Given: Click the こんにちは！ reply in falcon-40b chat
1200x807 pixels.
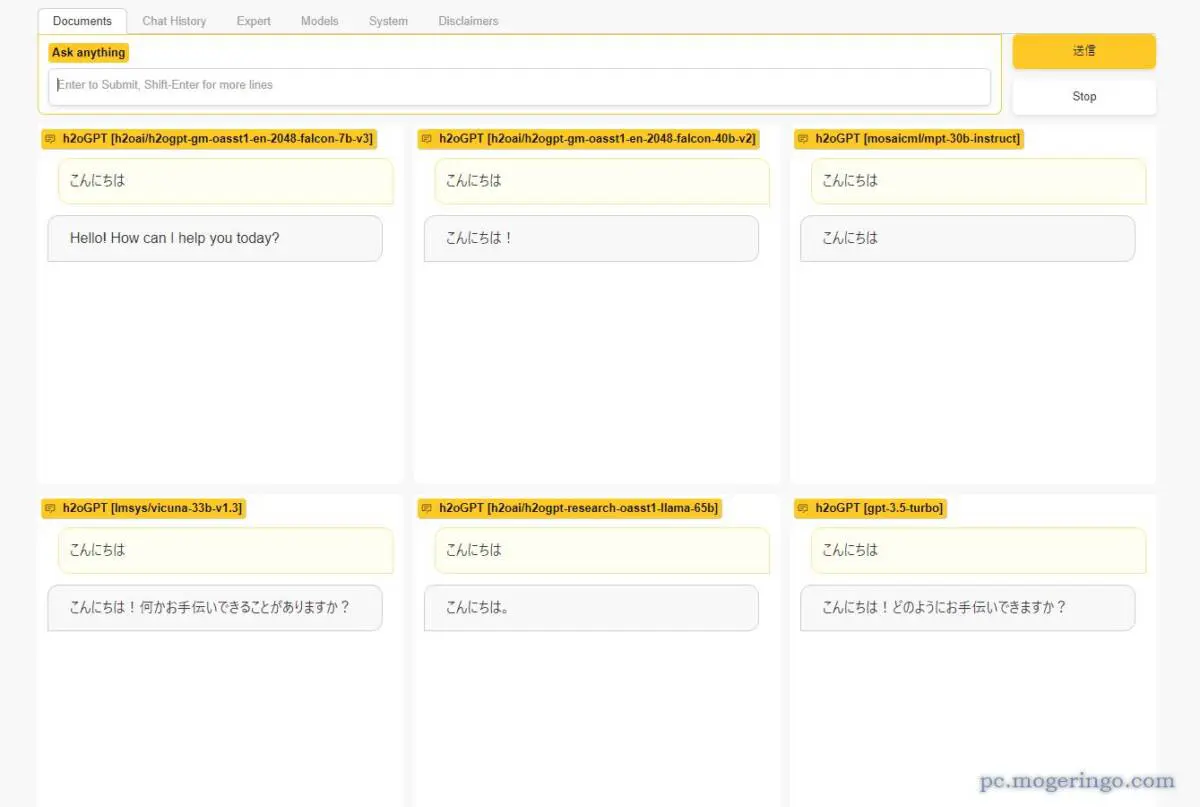Looking at the screenshot, I should click(591, 239).
